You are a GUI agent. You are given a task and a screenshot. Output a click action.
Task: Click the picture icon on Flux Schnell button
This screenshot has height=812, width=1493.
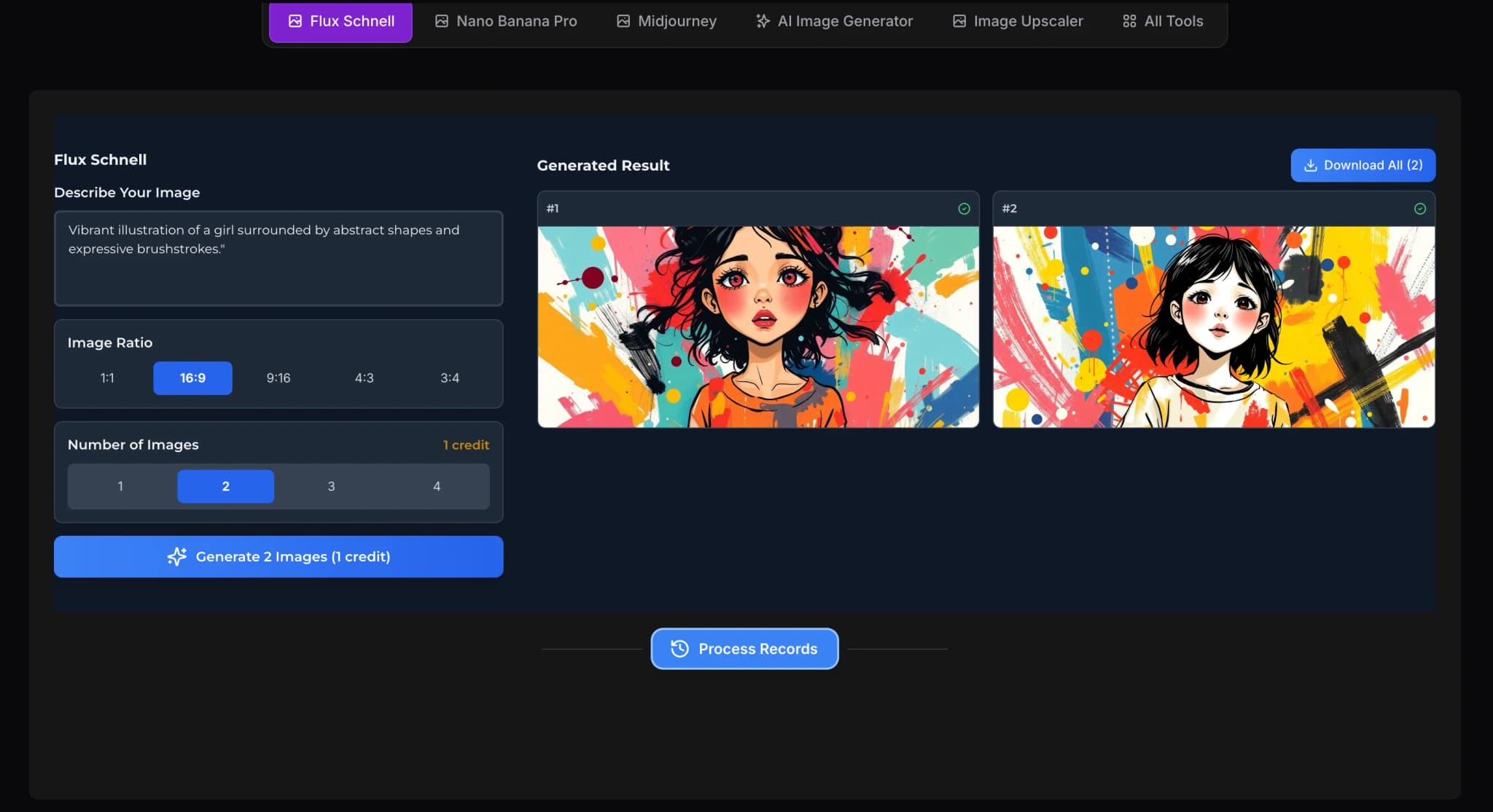click(295, 21)
